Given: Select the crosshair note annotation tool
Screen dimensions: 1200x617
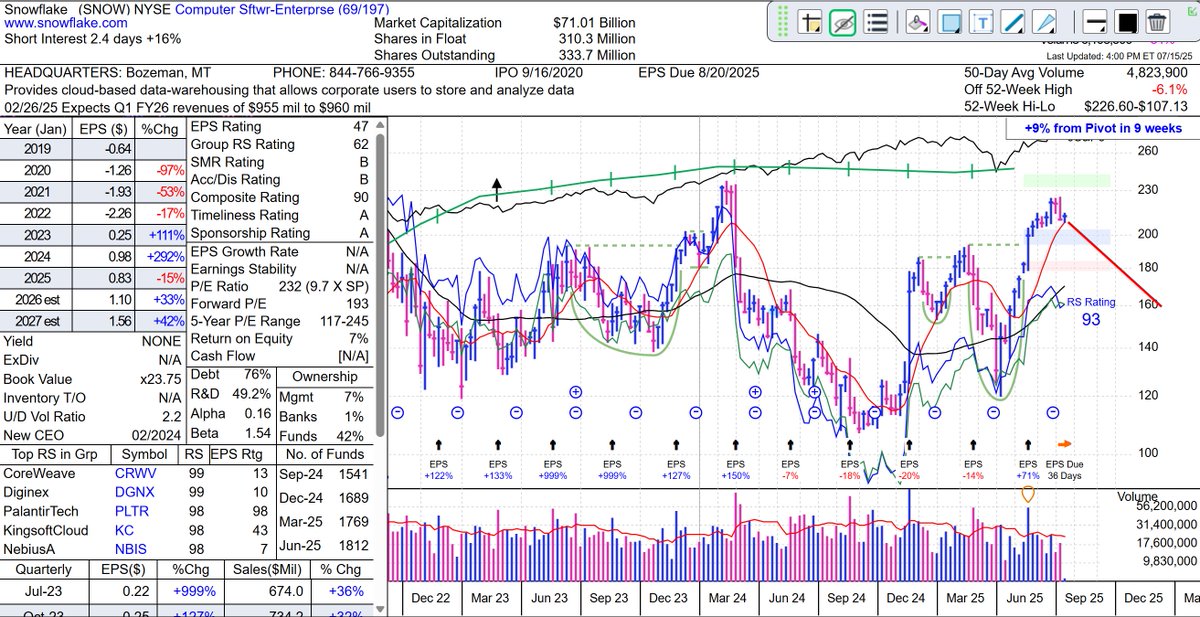Looking at the screenshot, I should tap(810, 22).
